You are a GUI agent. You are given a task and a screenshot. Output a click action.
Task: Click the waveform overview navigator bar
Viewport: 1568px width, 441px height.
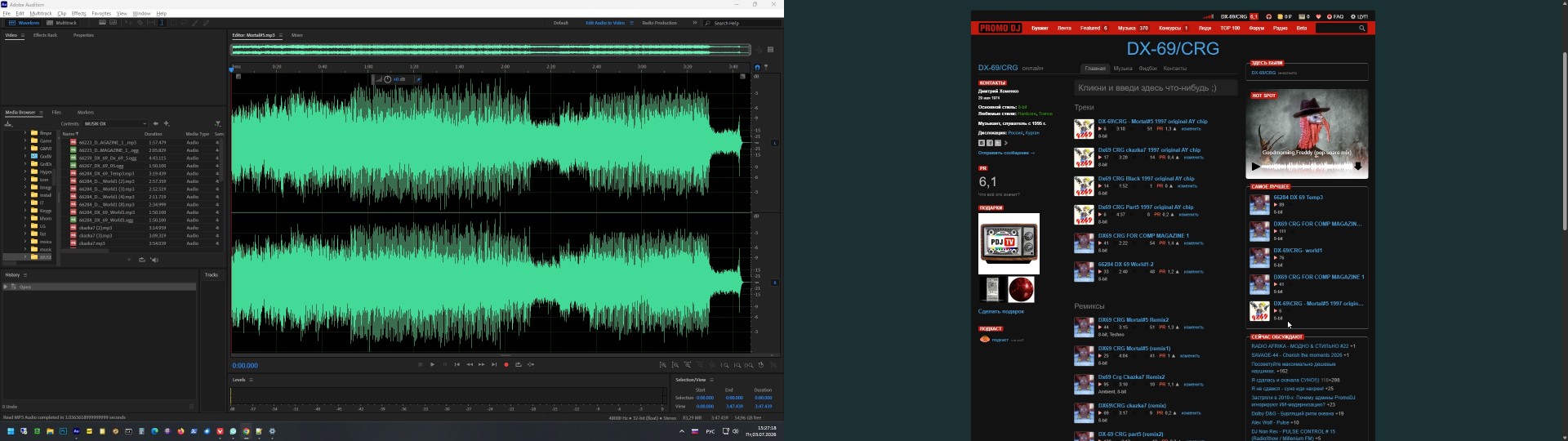pos(490,49)
